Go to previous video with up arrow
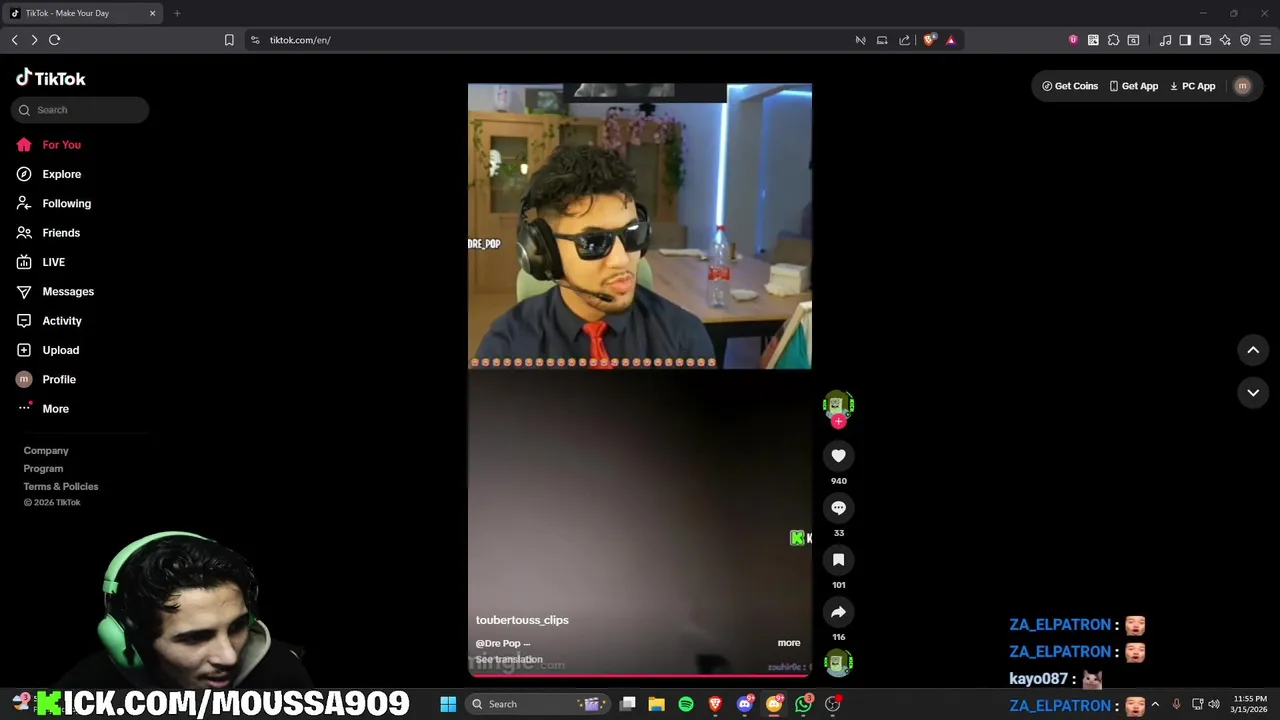This screenshot has height=720, width=1280. point(1253,350)
